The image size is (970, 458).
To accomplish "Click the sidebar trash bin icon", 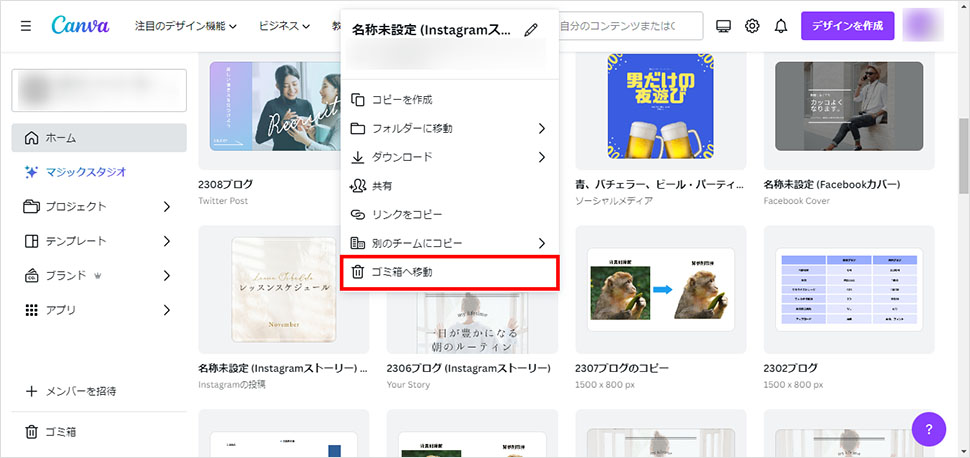I will coord(31,432).
